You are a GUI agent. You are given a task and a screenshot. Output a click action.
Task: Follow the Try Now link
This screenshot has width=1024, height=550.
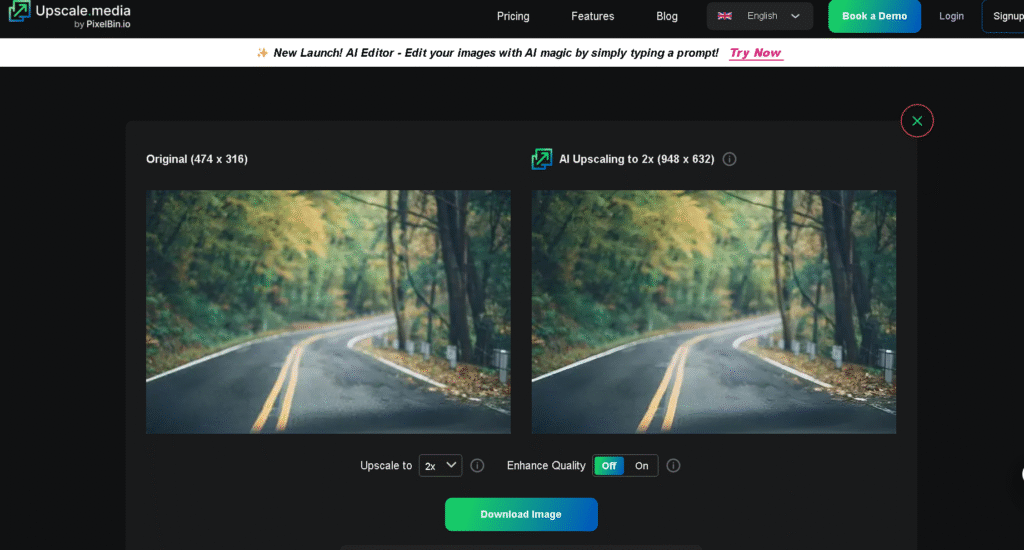coord(755,53)
